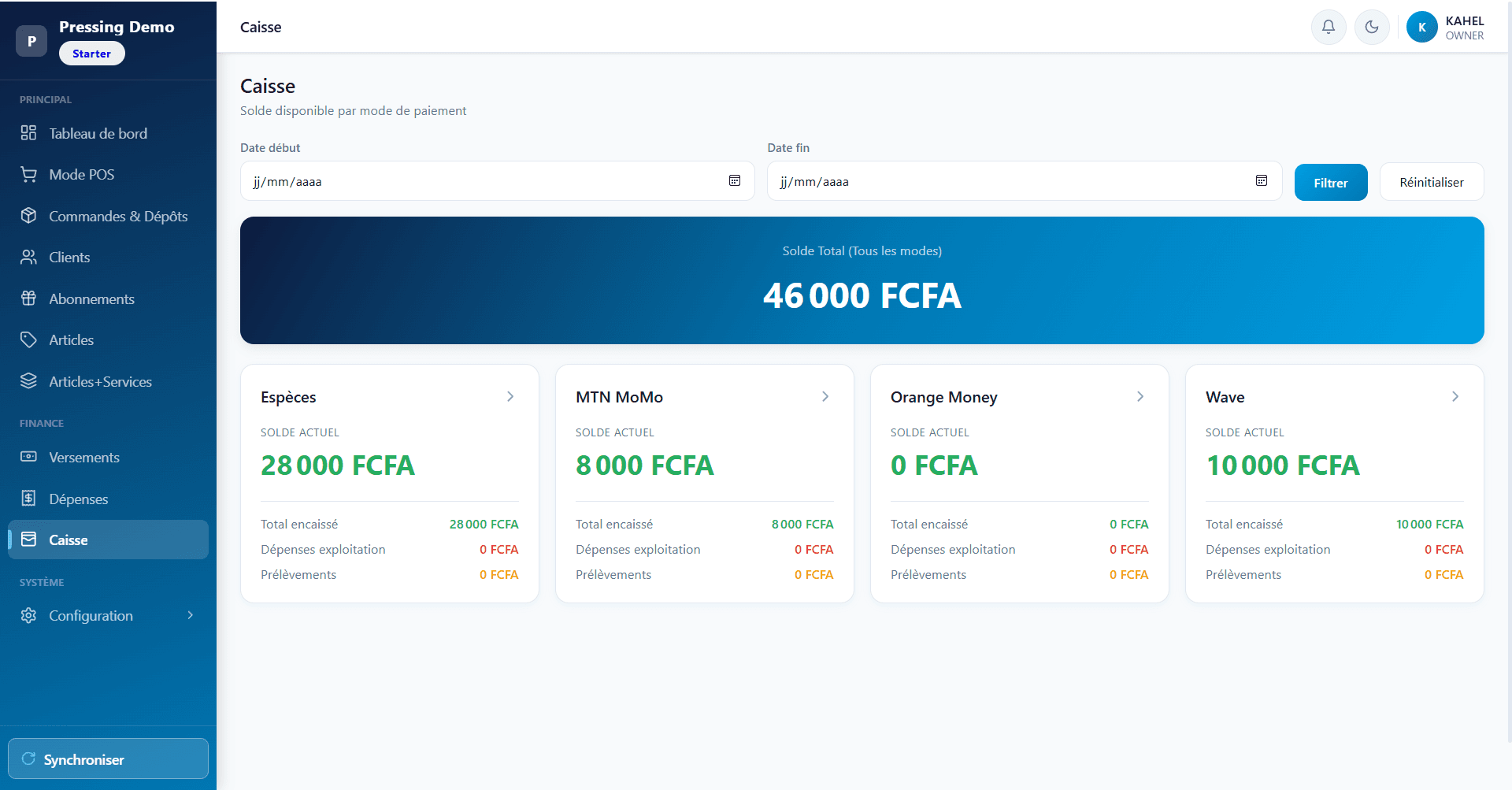Open the notifications bell icon
Image resolution: width=1512 pixels, height=790 pixels.
tap(1328, 28)
